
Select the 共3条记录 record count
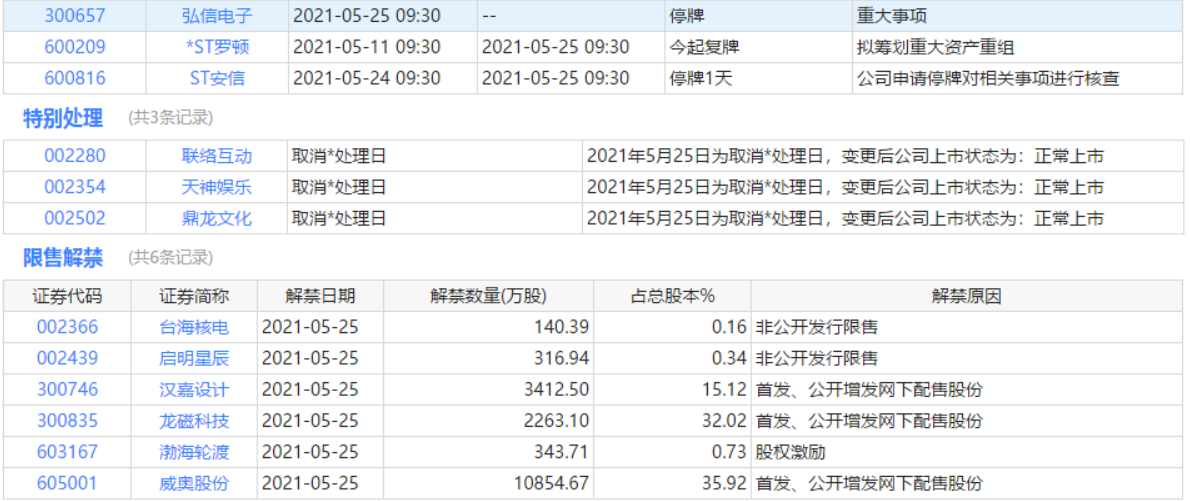pyautogui.click(x=171, y=118)
